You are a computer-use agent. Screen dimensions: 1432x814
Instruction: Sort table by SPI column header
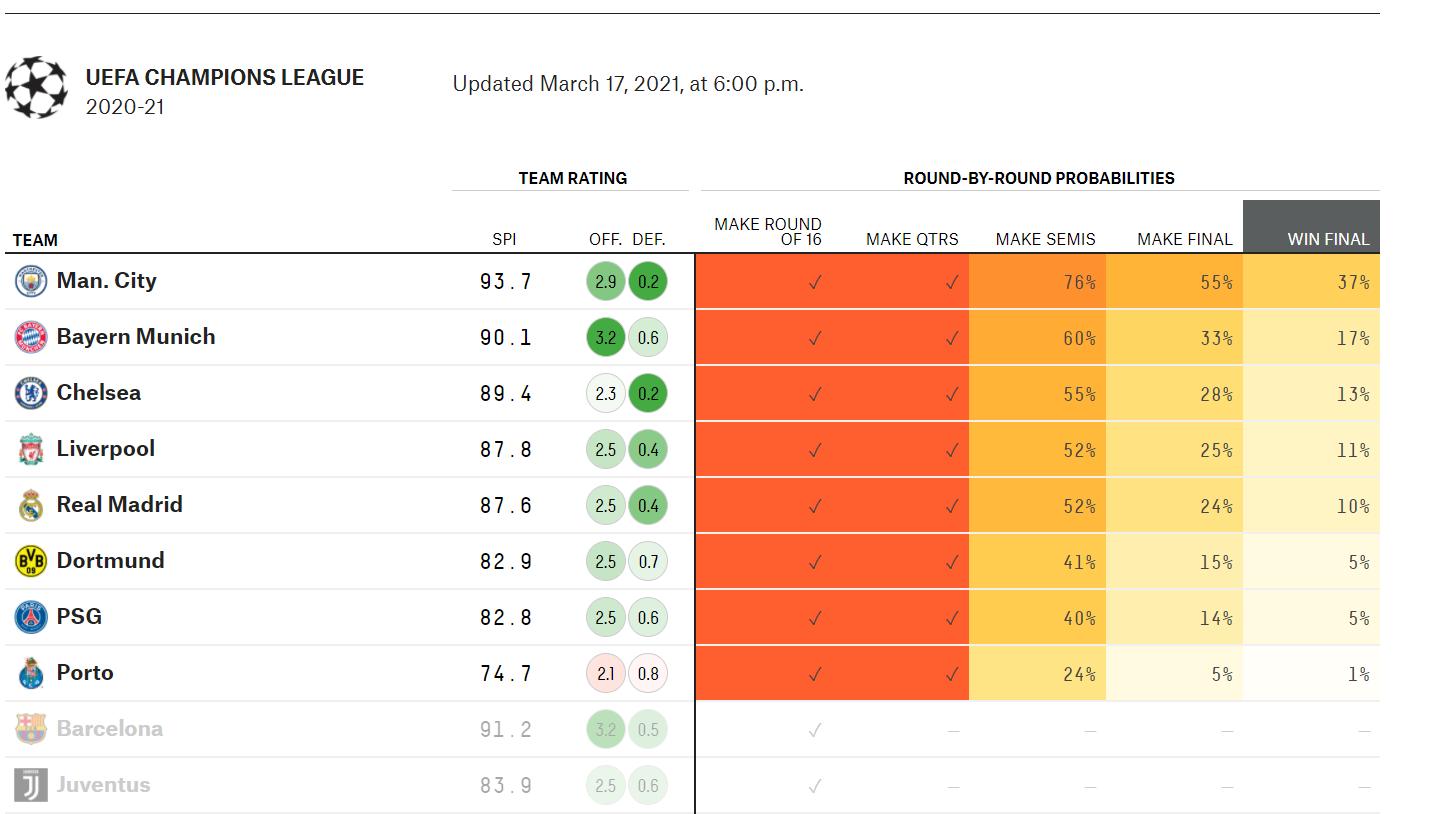504,240
